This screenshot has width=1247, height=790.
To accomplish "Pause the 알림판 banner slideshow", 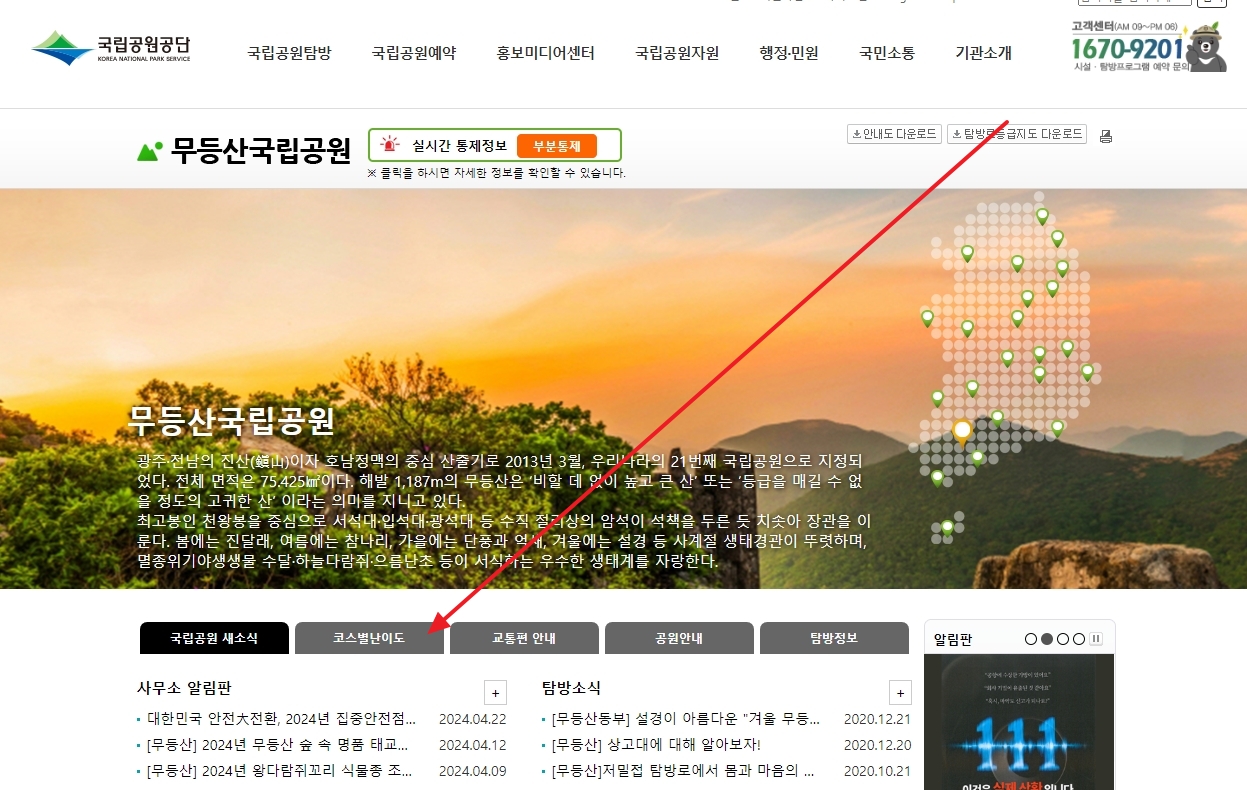I will [1096, 639].
